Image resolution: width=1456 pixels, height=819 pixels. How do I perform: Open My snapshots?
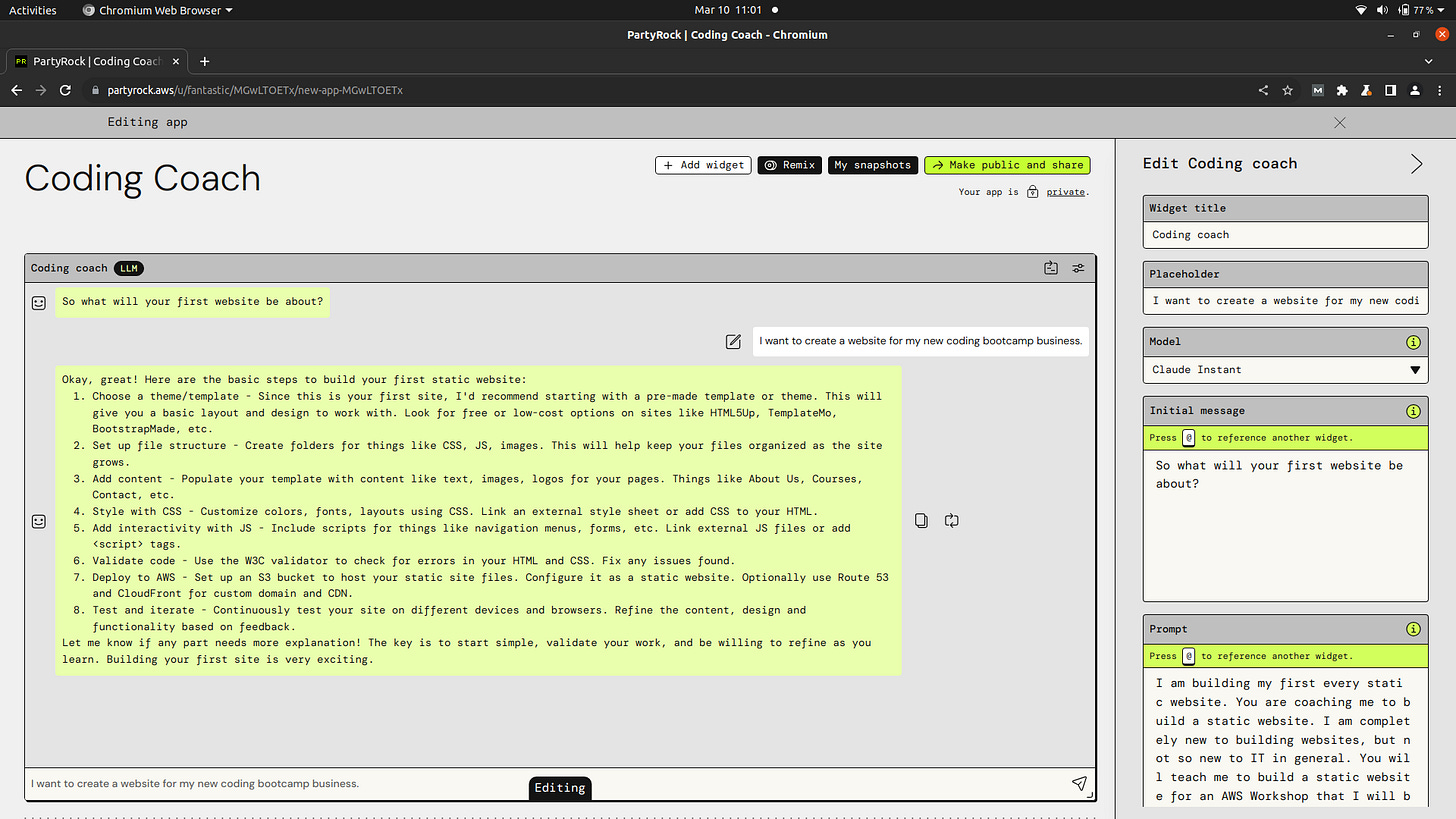coord(873,165)
